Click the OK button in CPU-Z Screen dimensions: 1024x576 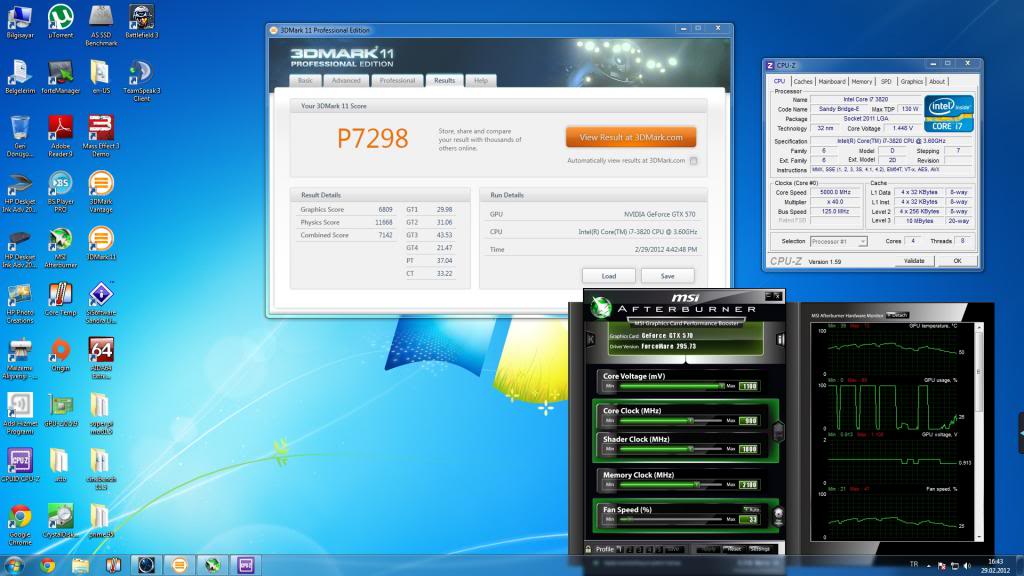pyautogui.click(x=957, y=261)
